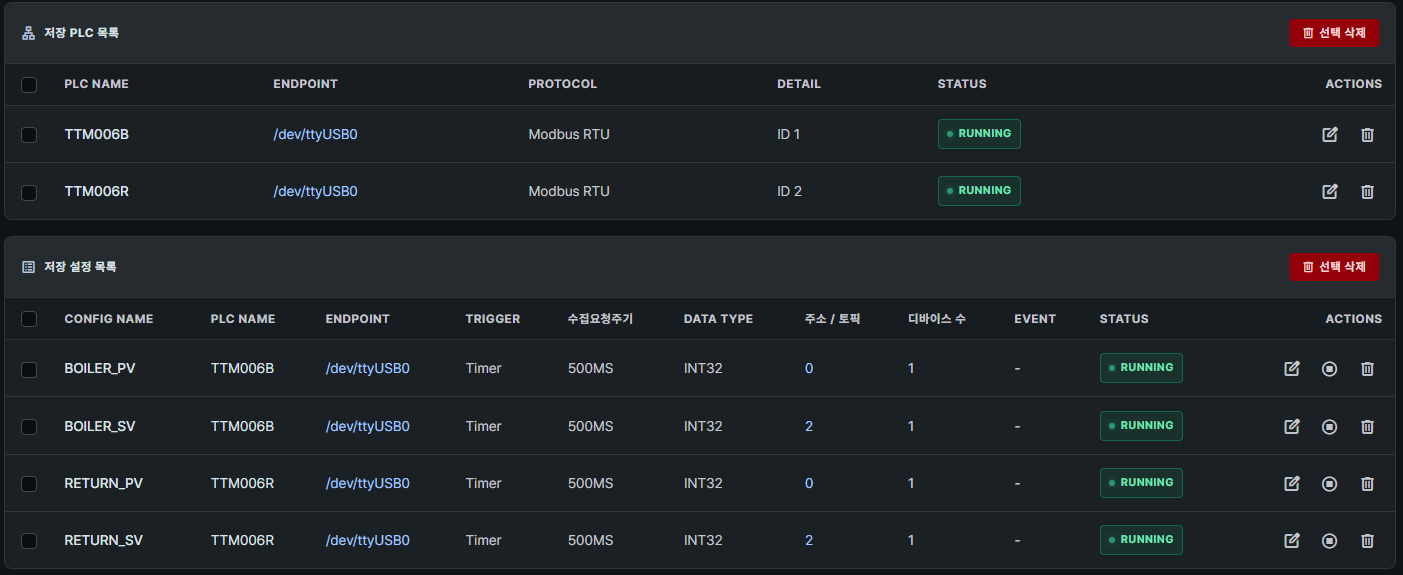Click the CONFIG NAME column header
Image resolution: width=1403 pixels, height=575 pixels.
109,319
